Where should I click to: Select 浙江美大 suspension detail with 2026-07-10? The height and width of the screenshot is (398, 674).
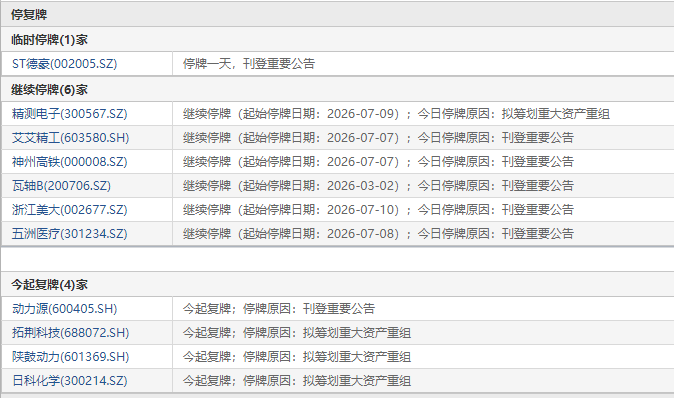(378, 210)
